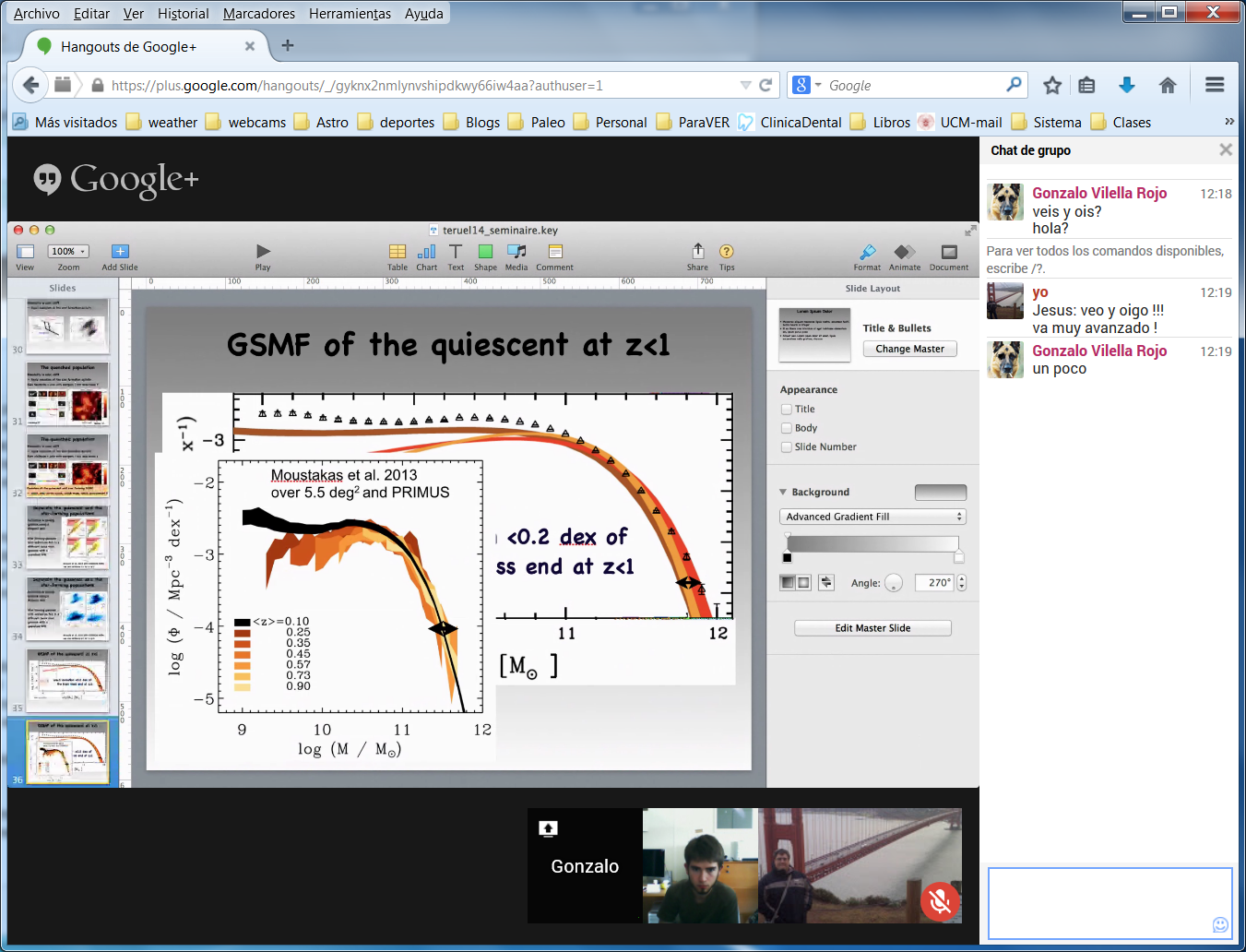Click the Gonzalo screen share thumbnail
Viewport: 1246px width, 952px height.
click(x=585, y=865)
